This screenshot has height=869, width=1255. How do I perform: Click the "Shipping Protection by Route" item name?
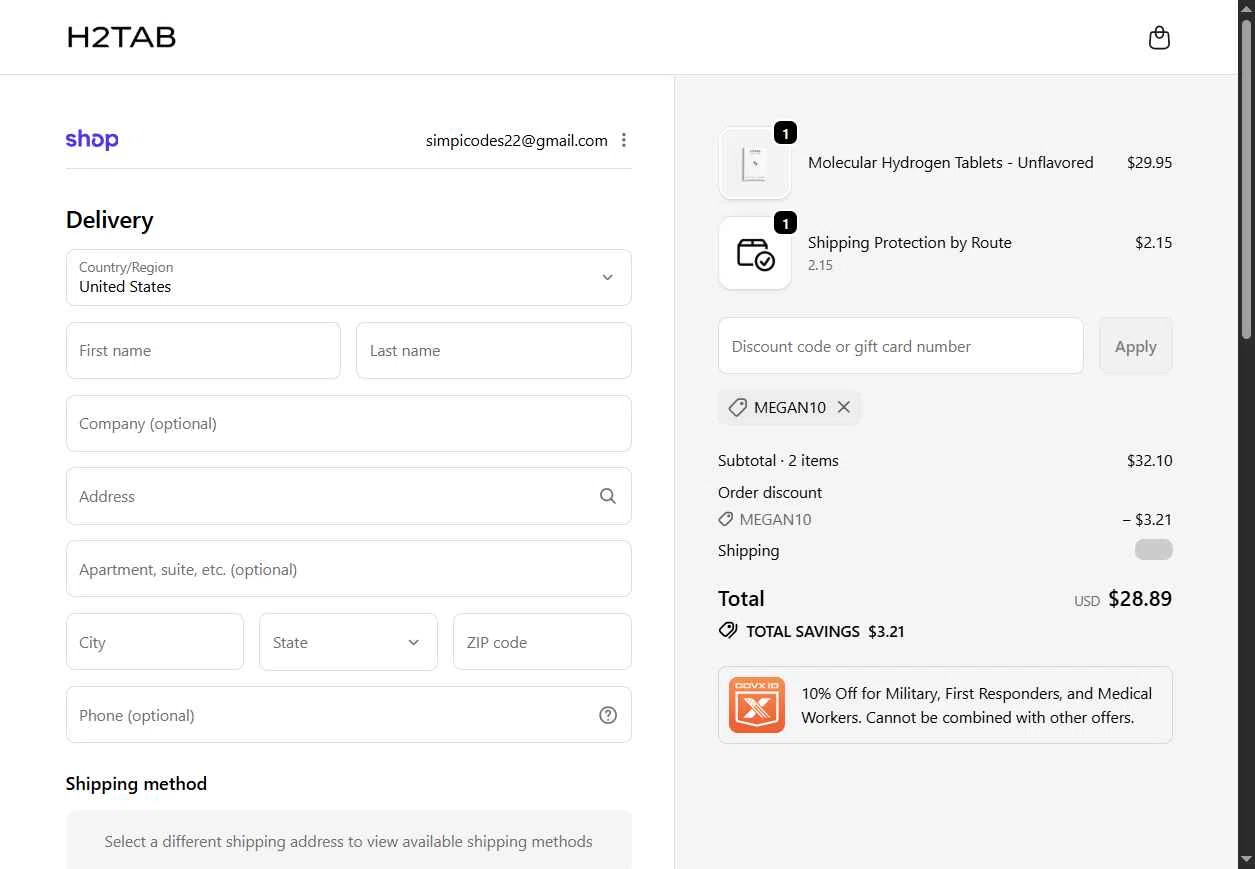pyautogui.click(x=910, y=243)
